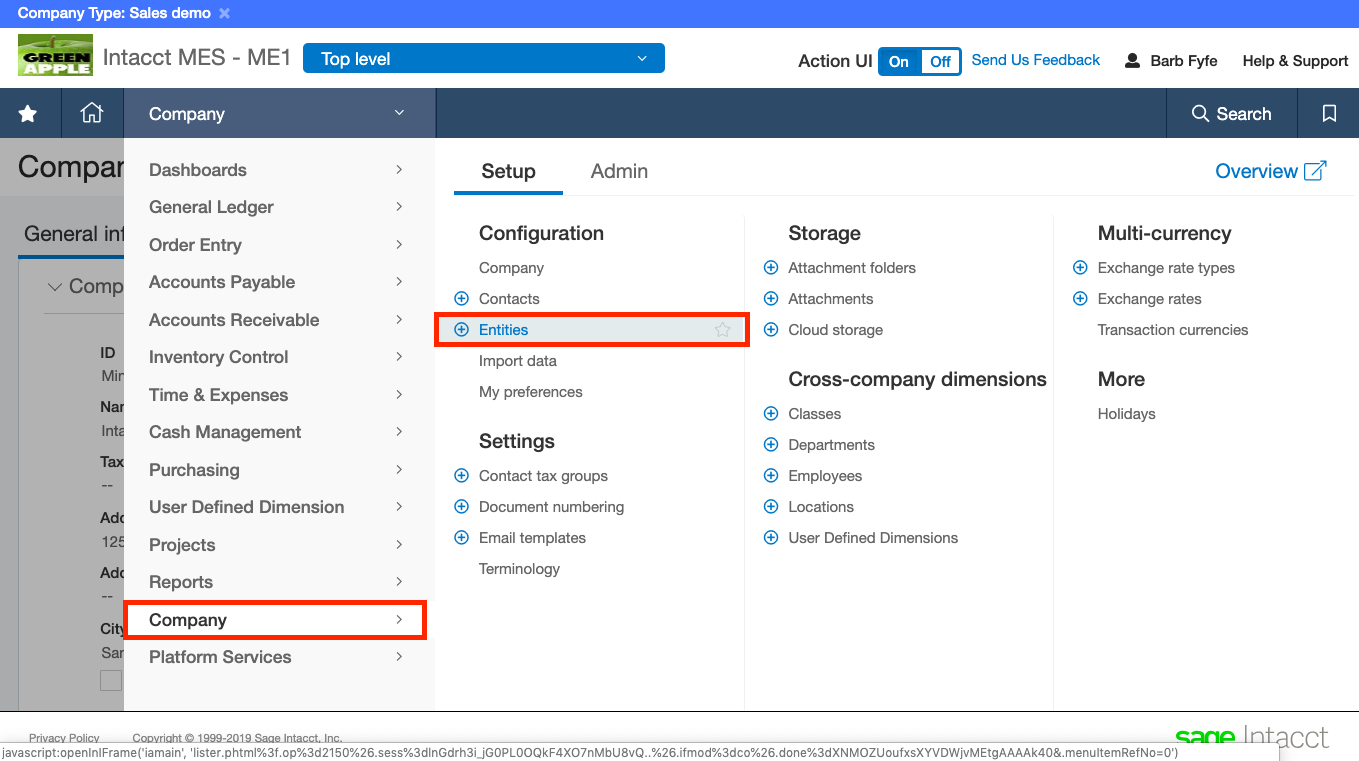
Task: Click the Green Apple company logo
Action: click(56, 56)
